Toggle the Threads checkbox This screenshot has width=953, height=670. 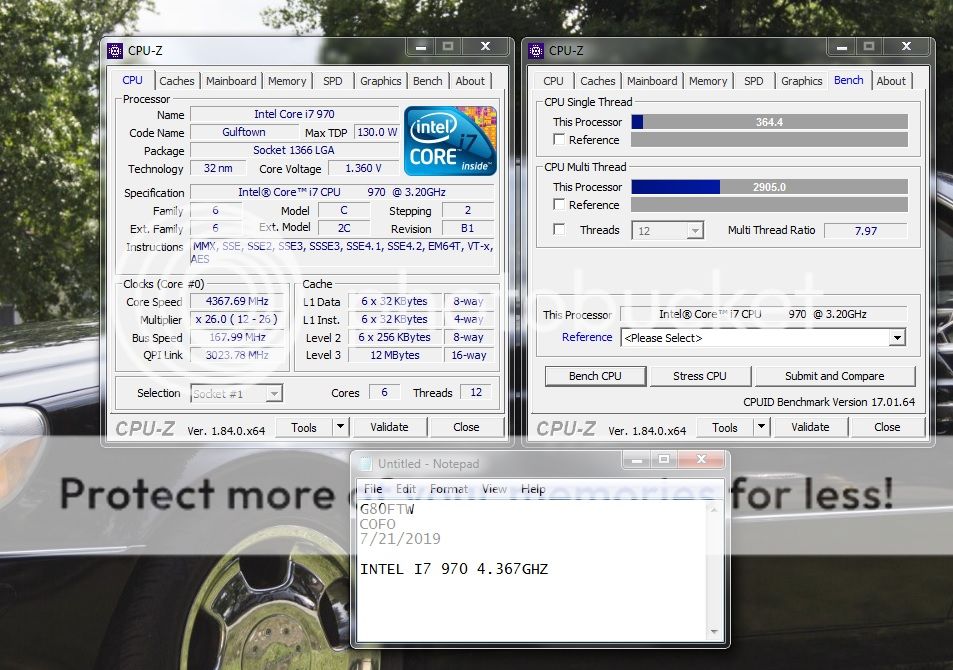(559, 230)
